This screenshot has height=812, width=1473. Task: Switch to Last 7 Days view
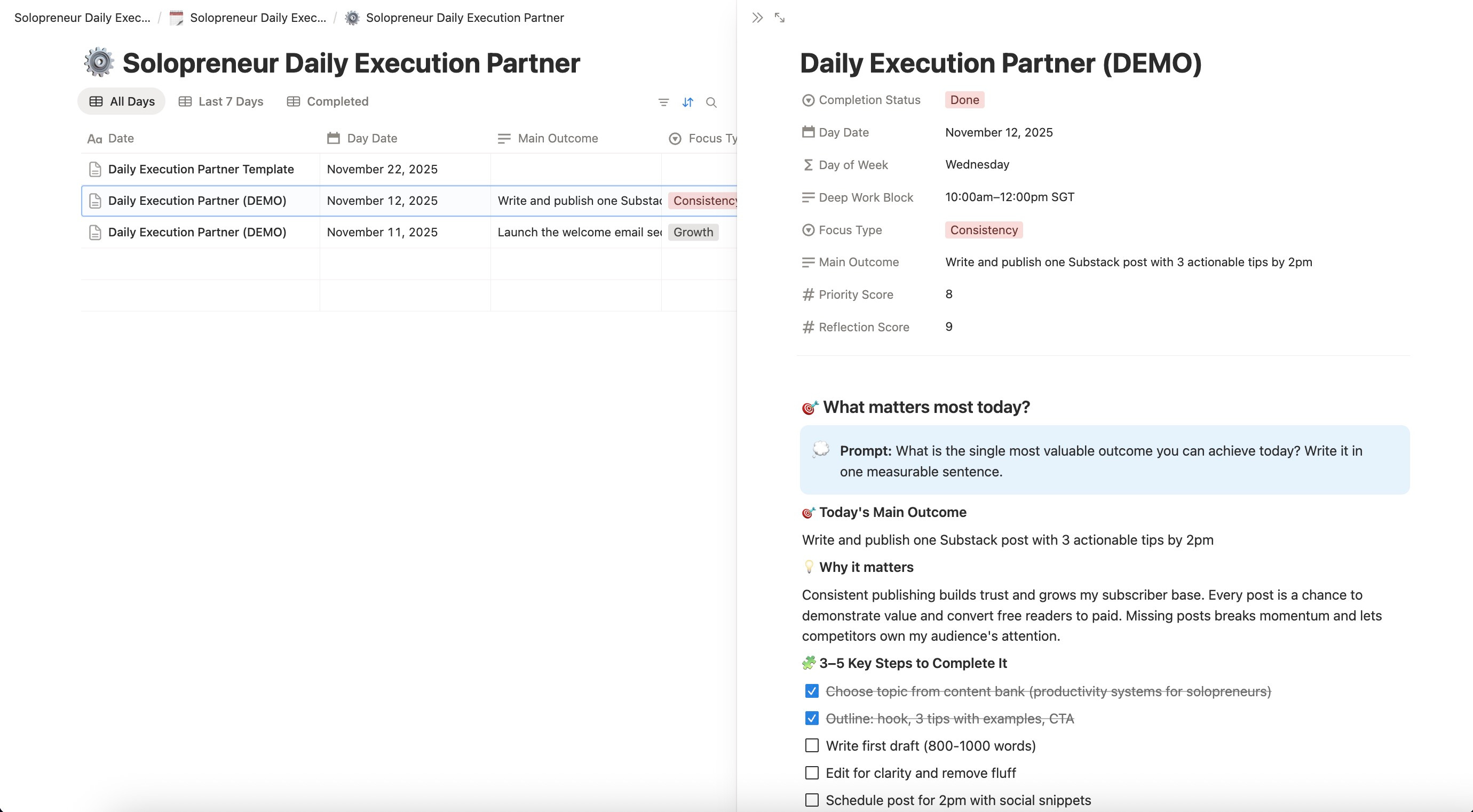[221, 101]
